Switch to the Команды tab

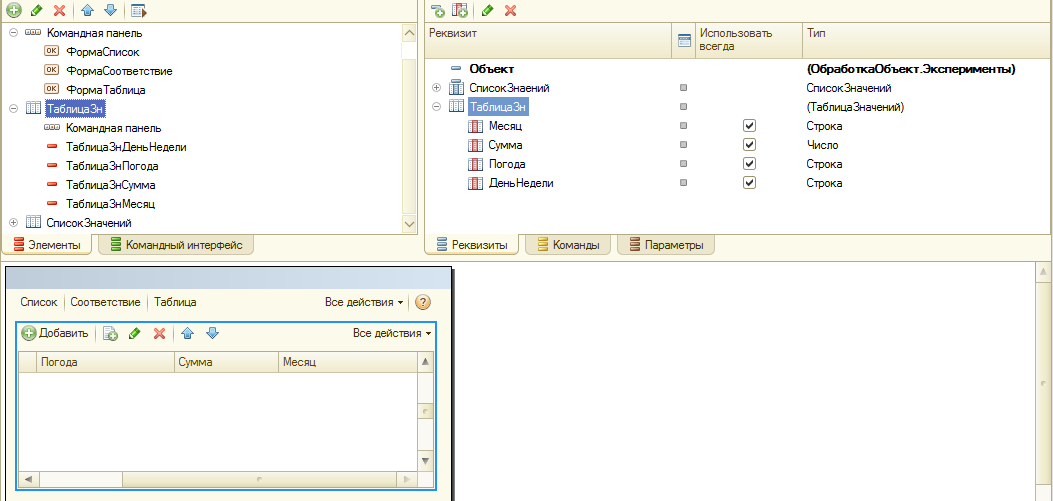tap(568, 245)
